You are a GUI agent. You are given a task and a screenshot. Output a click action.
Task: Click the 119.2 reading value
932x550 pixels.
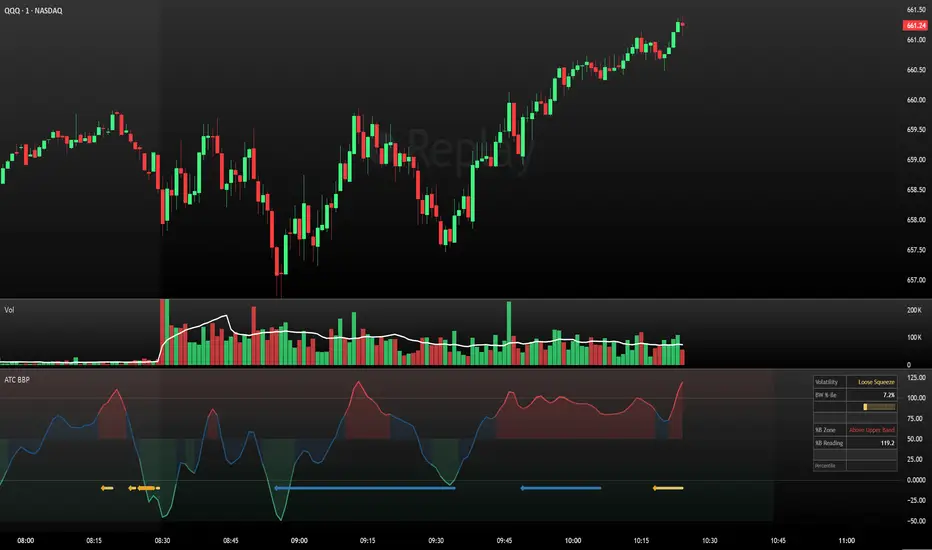tap(887, 443)
